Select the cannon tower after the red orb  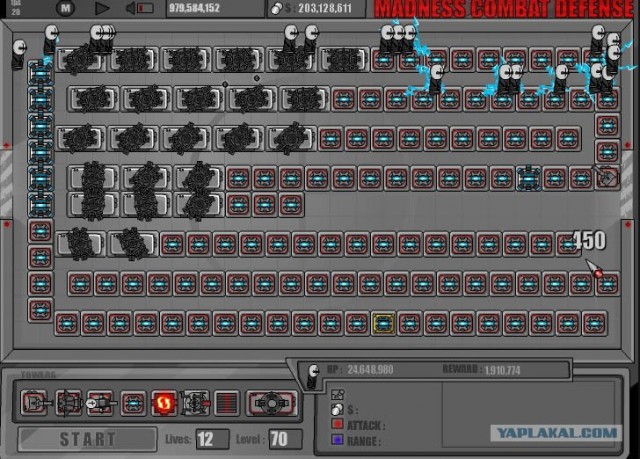[196, 403]
